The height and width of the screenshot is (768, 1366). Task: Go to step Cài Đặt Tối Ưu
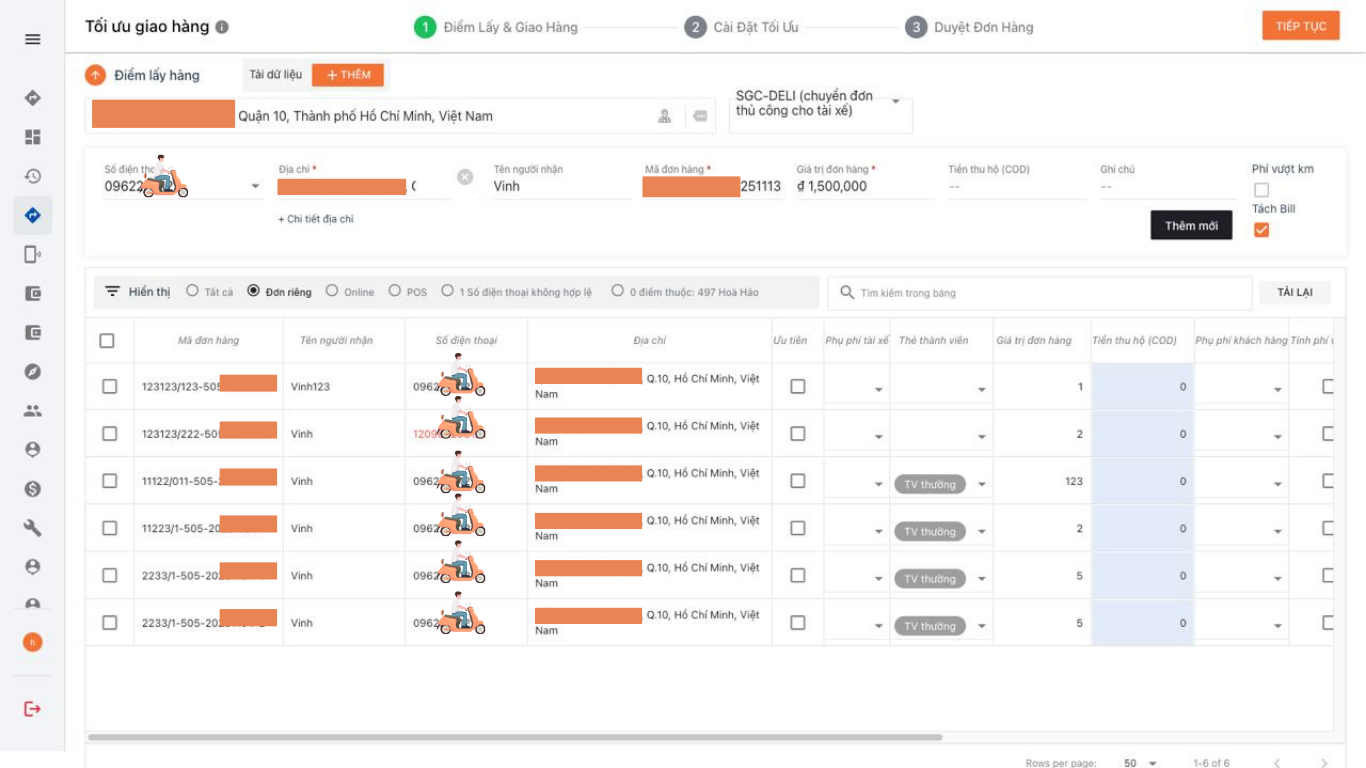742,27
